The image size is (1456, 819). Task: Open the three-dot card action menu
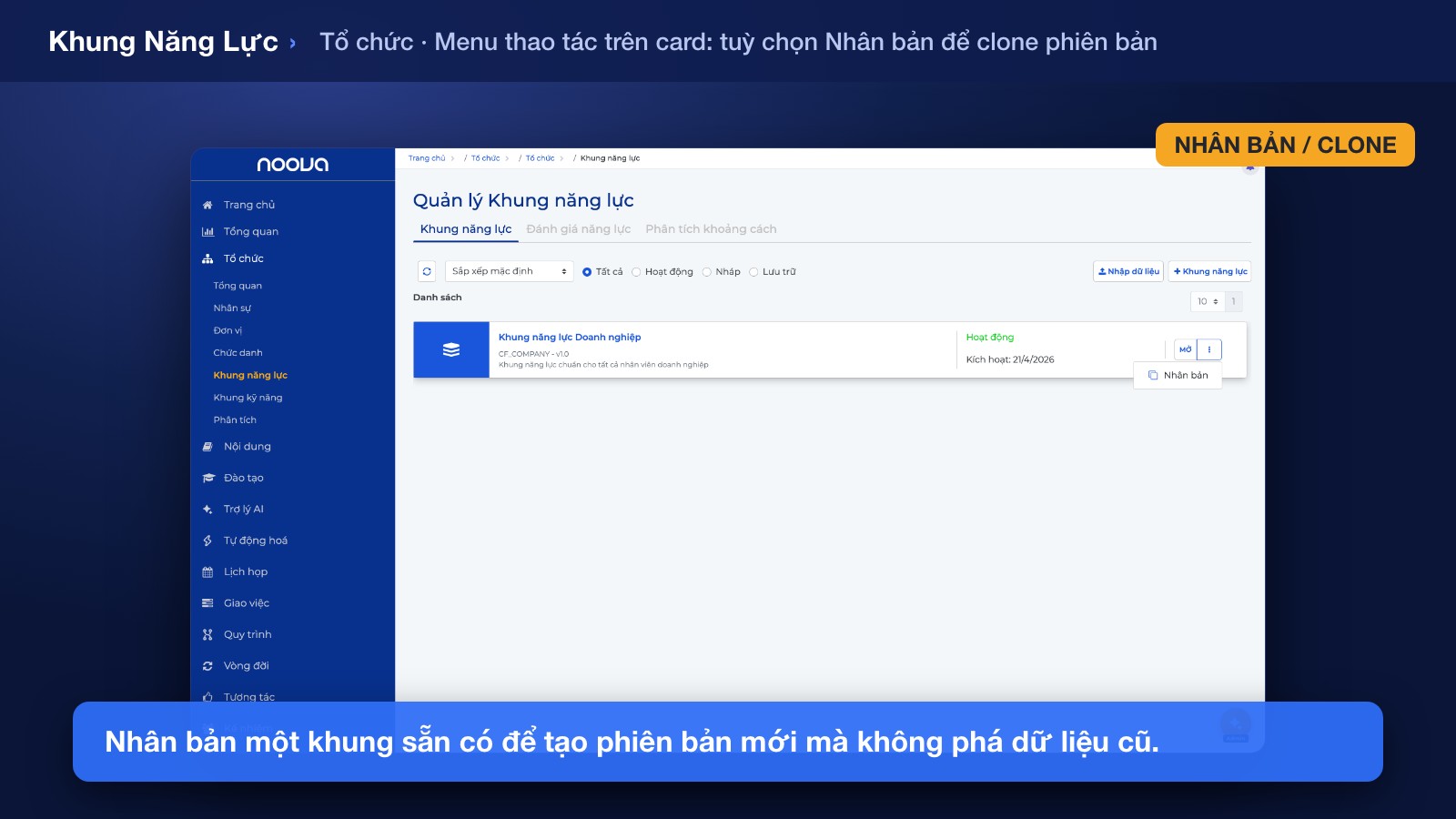1209,349
